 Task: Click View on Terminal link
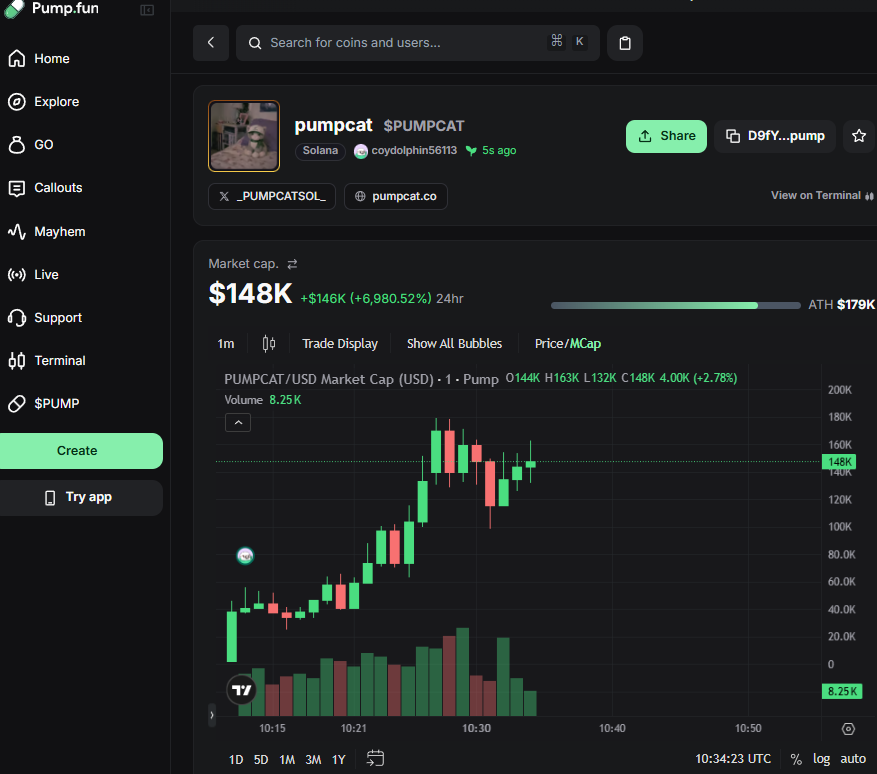pyautogui.click(x=822, y=196)
